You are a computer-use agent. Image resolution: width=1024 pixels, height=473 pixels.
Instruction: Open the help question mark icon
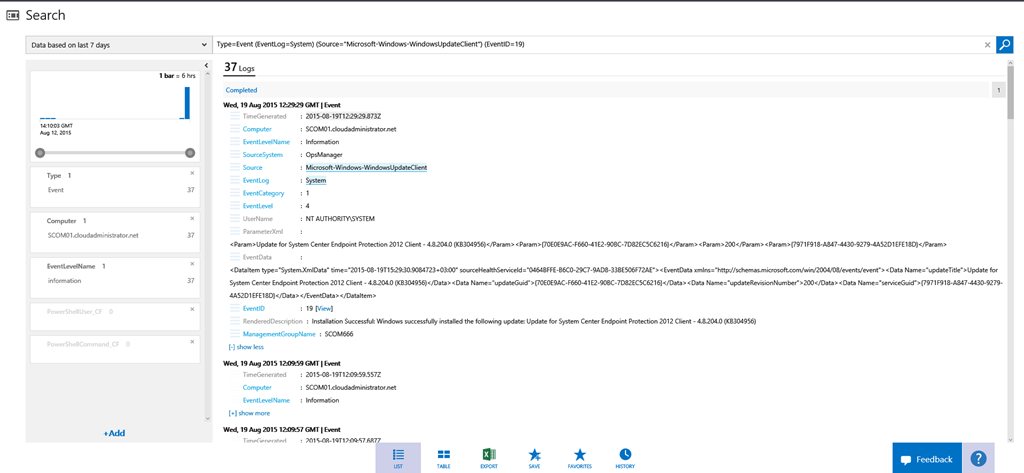pos(978,459)
